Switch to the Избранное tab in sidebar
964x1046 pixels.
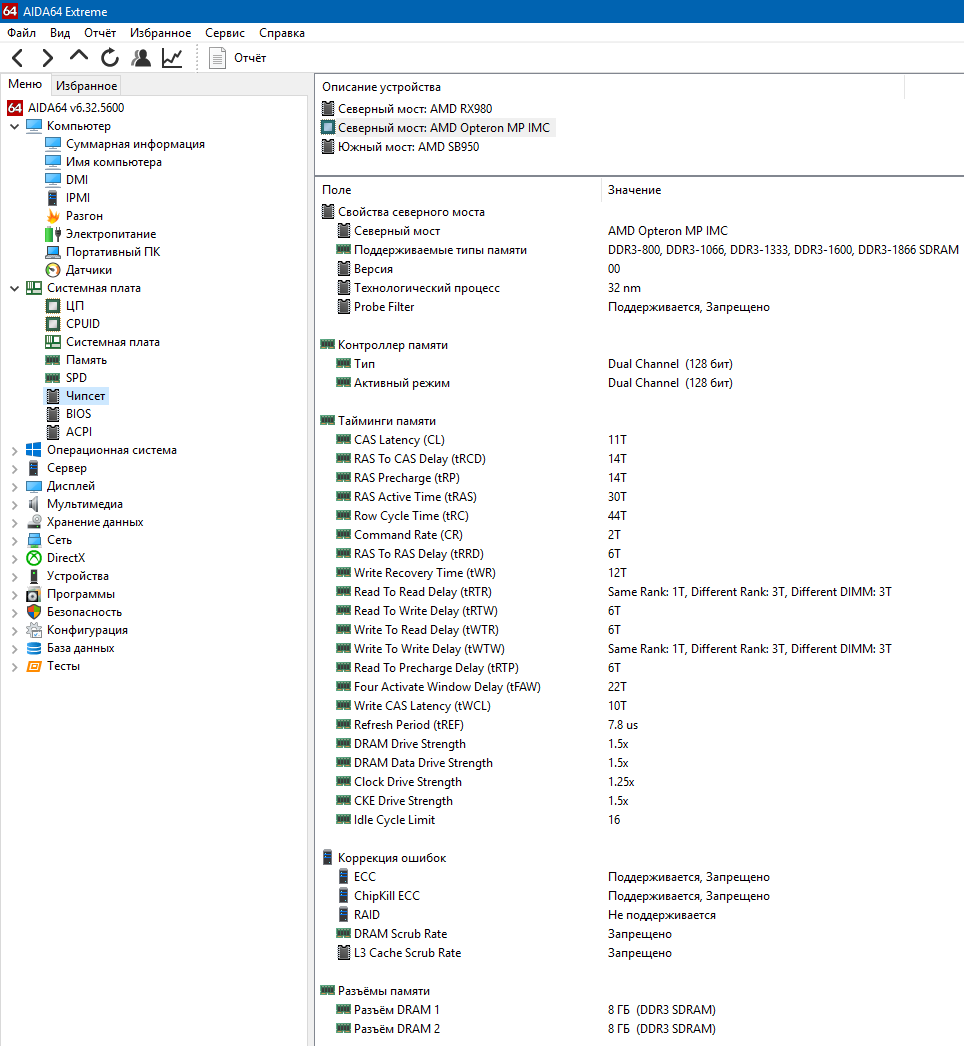click(x=86, y=85)
